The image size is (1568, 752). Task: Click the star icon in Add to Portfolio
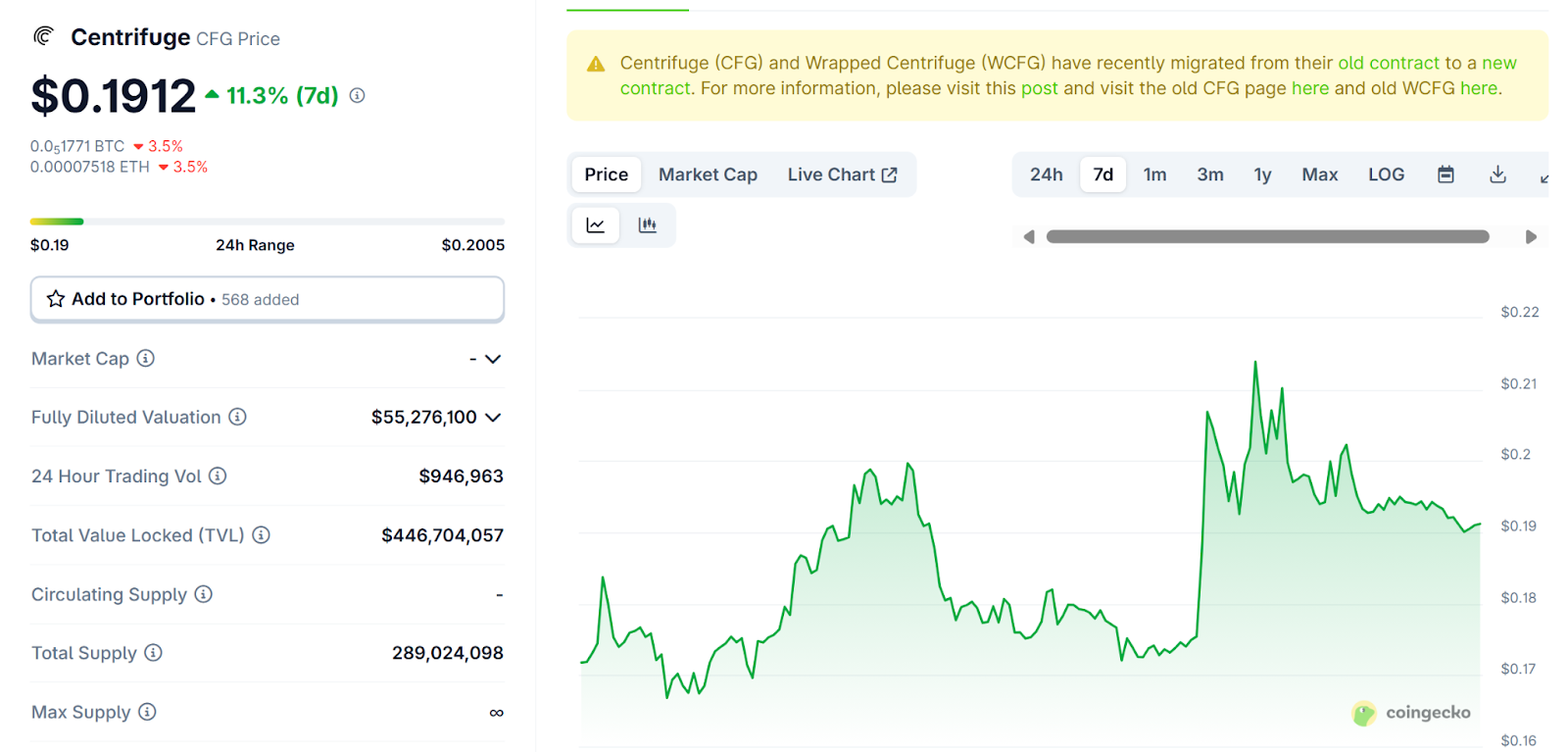click(x=56, y=299)
